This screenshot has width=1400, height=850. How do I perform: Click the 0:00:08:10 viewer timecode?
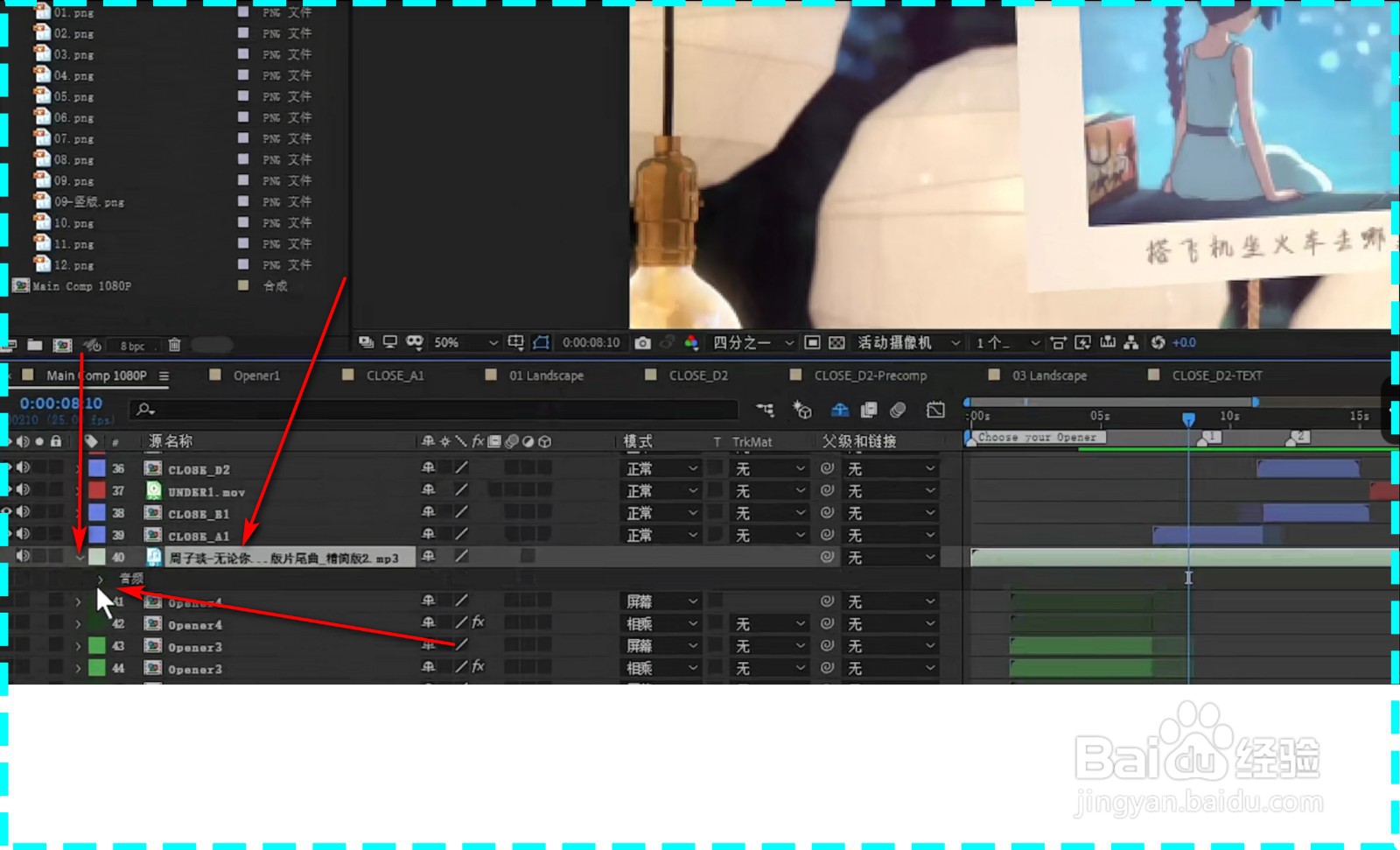click(591, 342)
